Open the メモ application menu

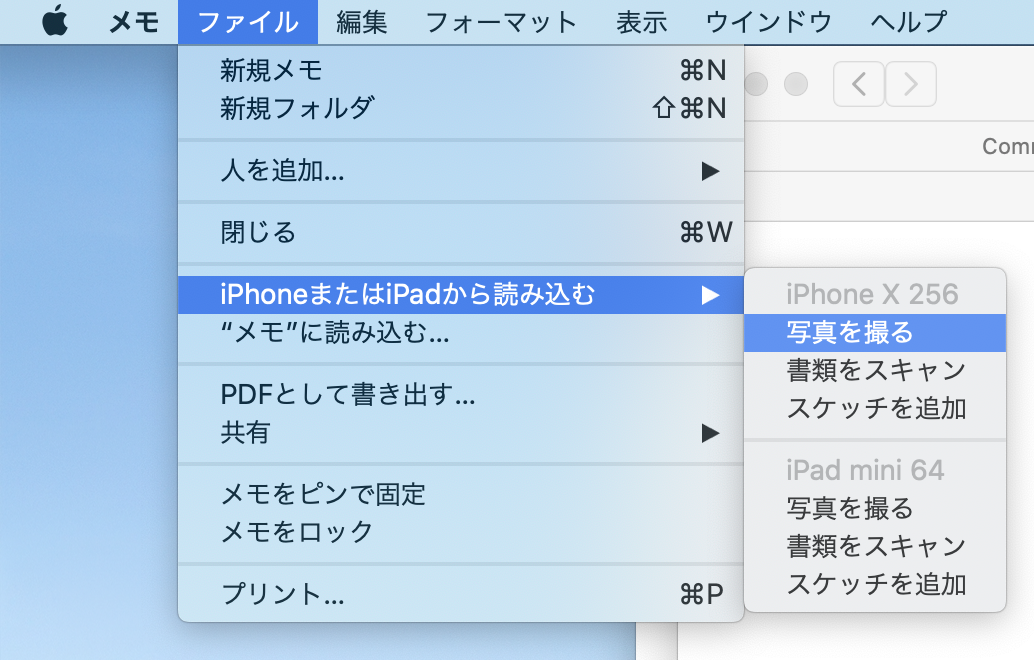(134, 22)
